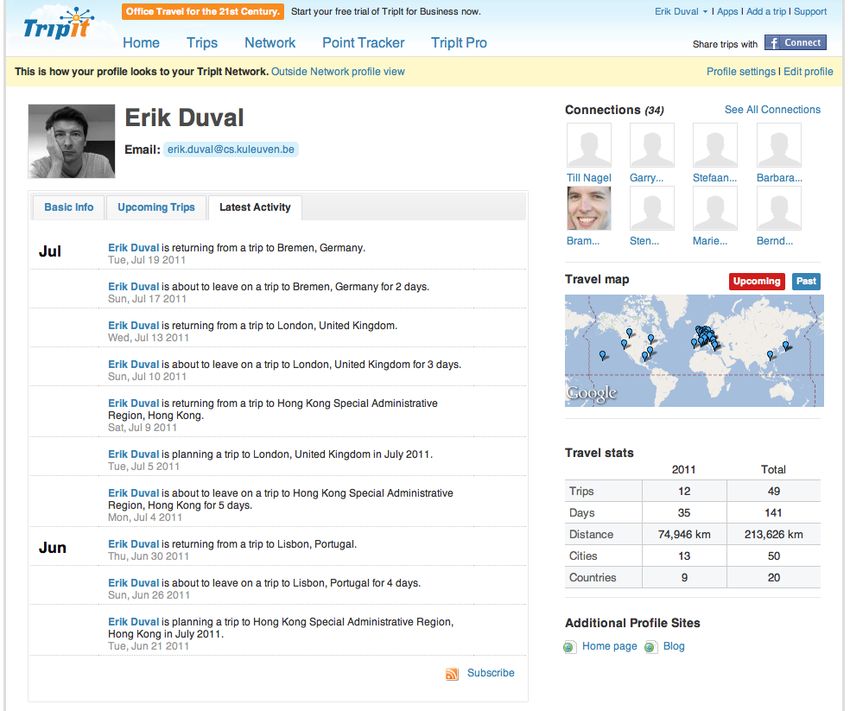Image resolution: width=850 pixels, height=711 pixels.
Task: Open the Trips menu item
Action: coord(202,43)
